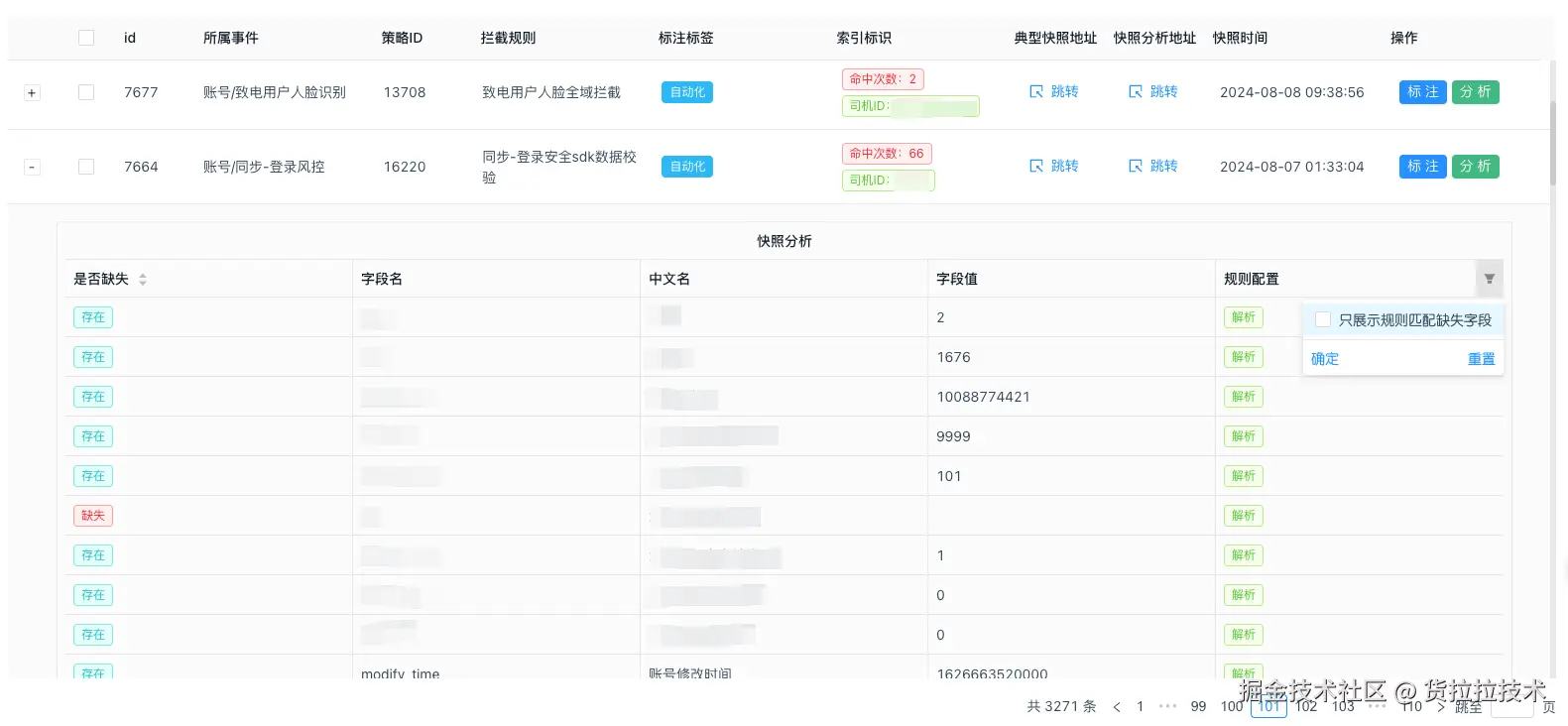This screenshot has width=1568, height=726.
Task: Open 典型快照地址 跳转 link for row 7677
Action: [x=1053, y=91]
